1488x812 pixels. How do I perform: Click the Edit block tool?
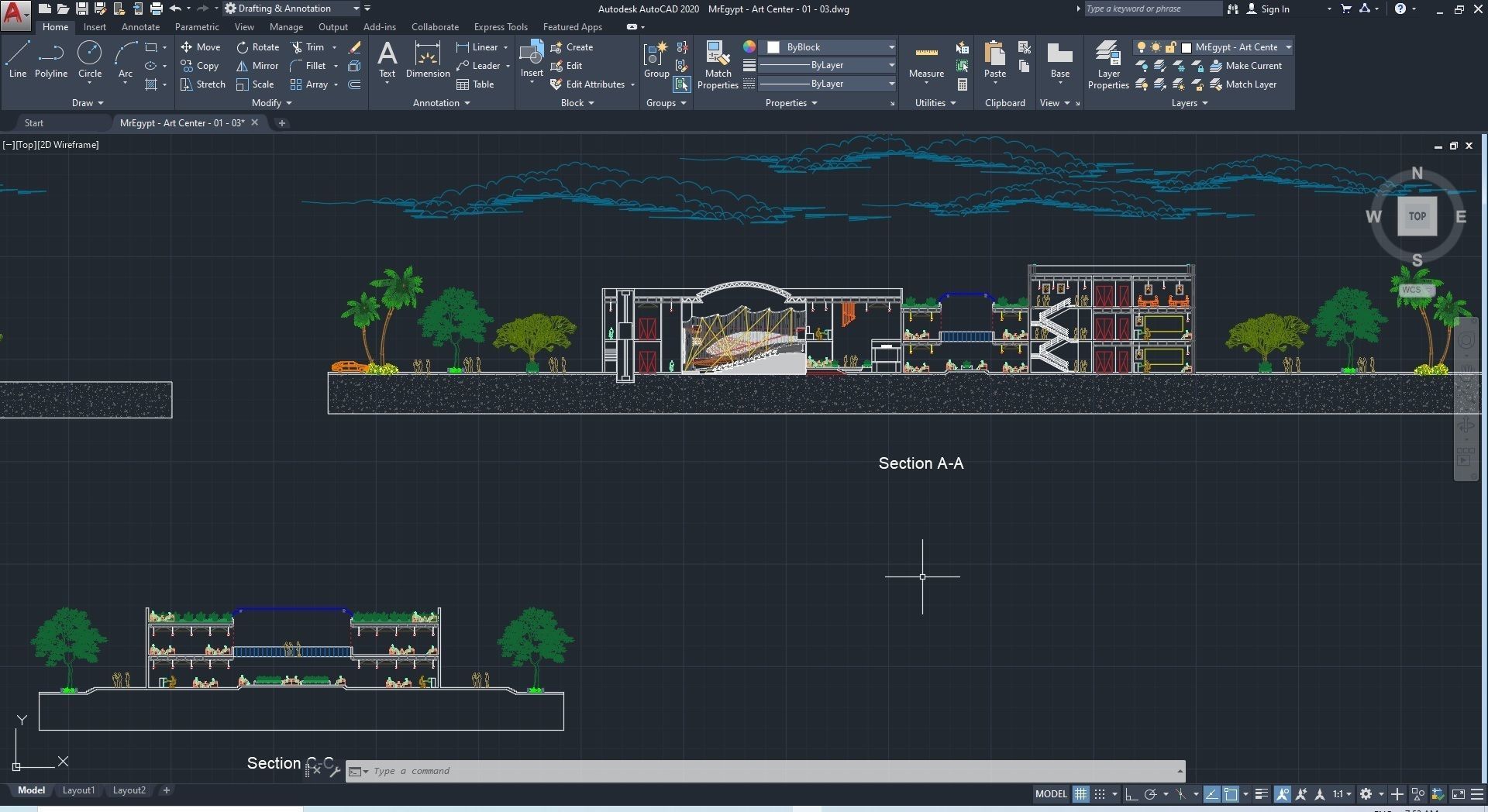[x=567, y=66]
